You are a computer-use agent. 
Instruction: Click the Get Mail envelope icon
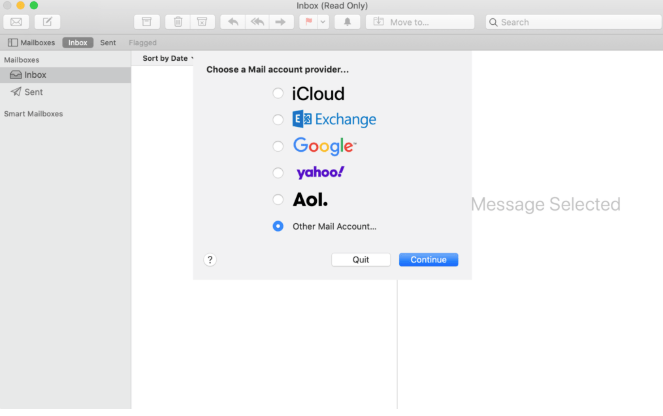16,22
